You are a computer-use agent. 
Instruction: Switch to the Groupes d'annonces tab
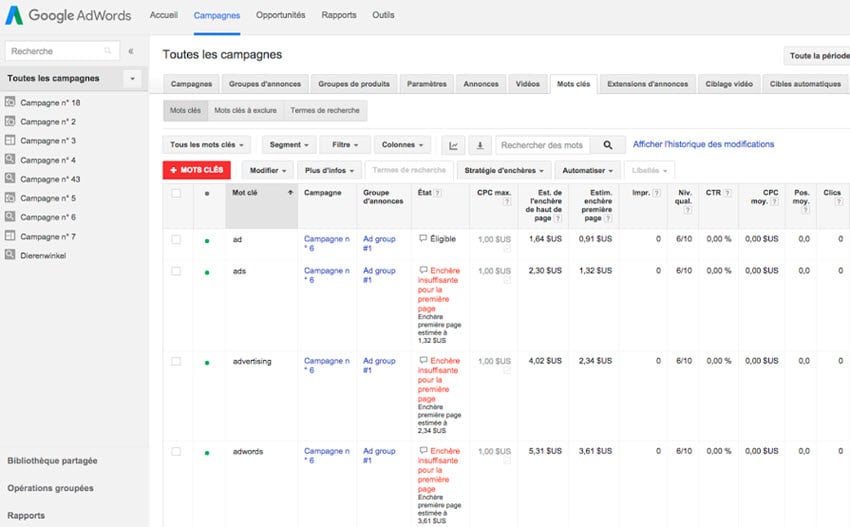pyautogui.click(x=265, y=84)
